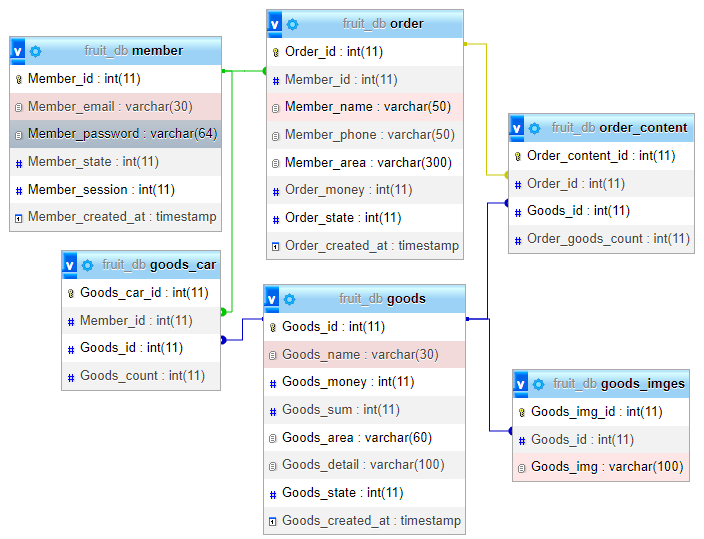Viewport: 704px width, 539px height.
Task: Open the goods_car table gear options
Action: 88,265
